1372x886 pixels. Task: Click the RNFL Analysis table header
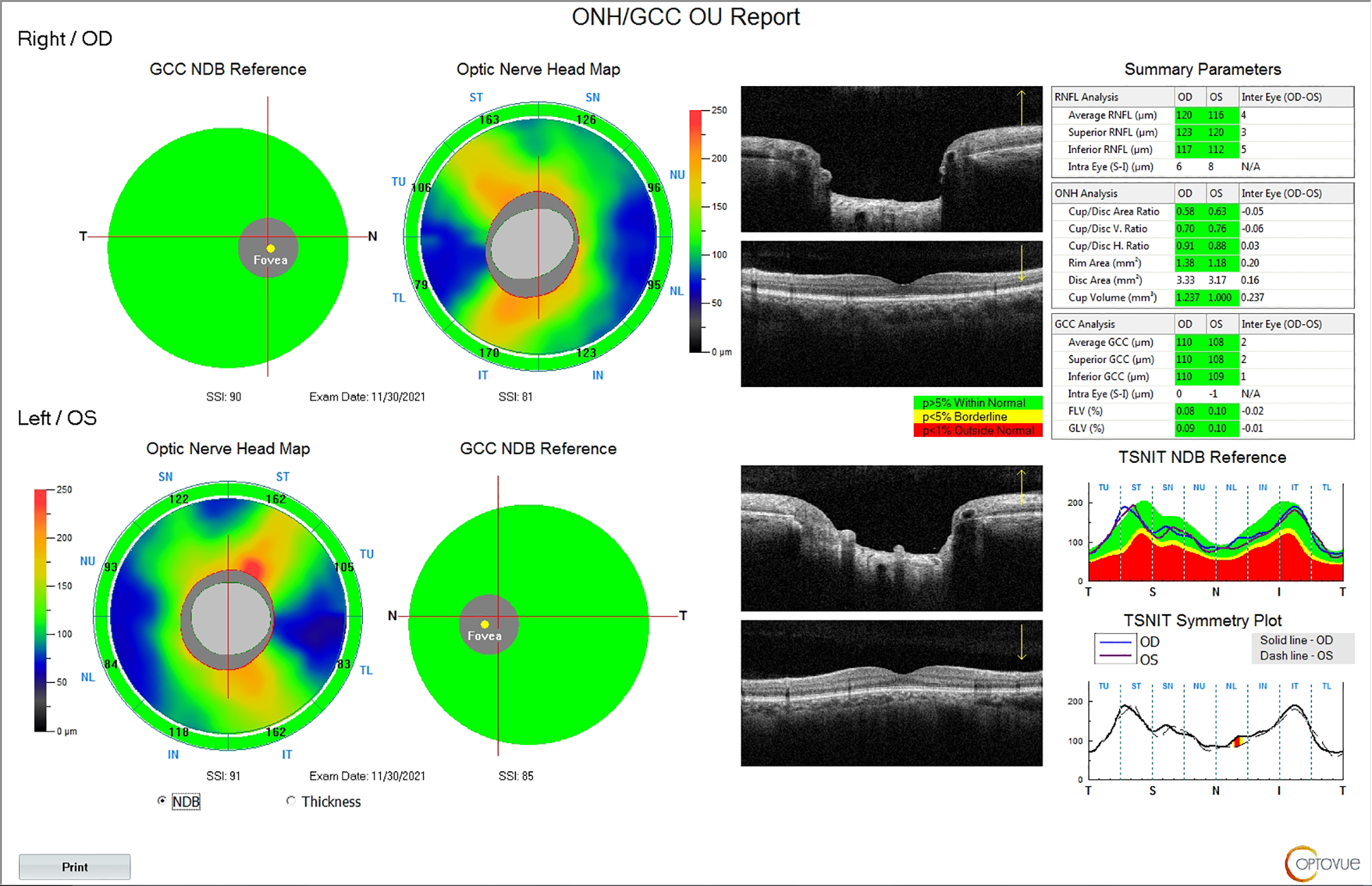1203,96
